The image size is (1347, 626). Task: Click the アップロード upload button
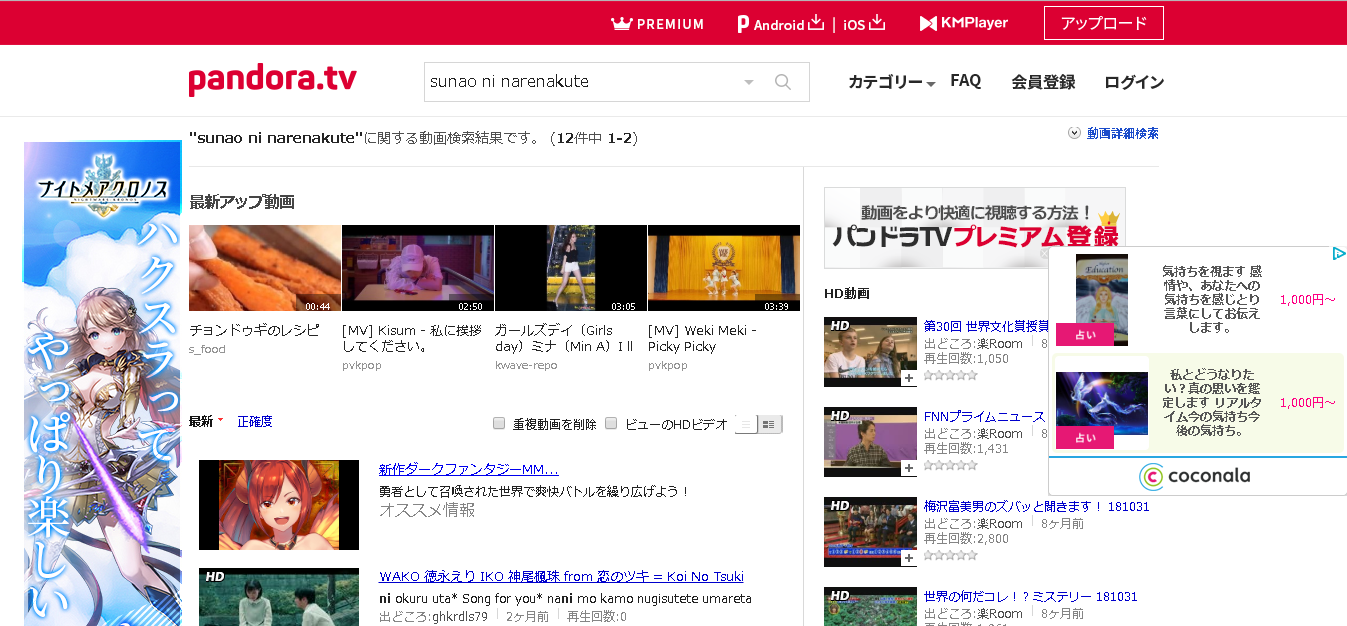(1103, 23)
